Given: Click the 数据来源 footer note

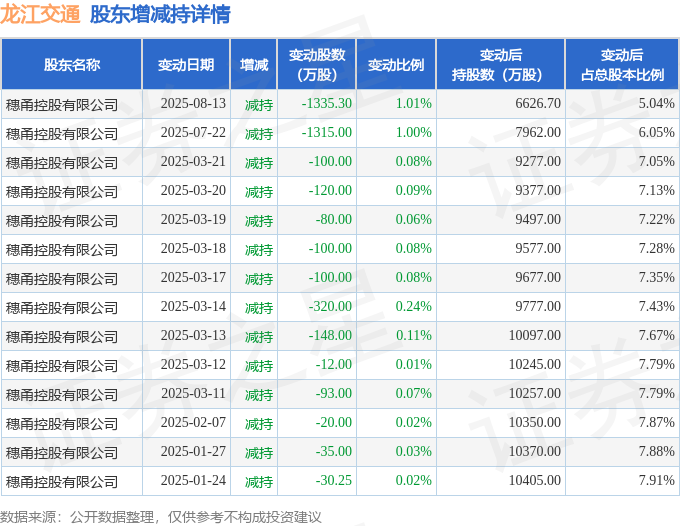Looking at the screenshot, I should pyautogui.click(x=160, y=517).
